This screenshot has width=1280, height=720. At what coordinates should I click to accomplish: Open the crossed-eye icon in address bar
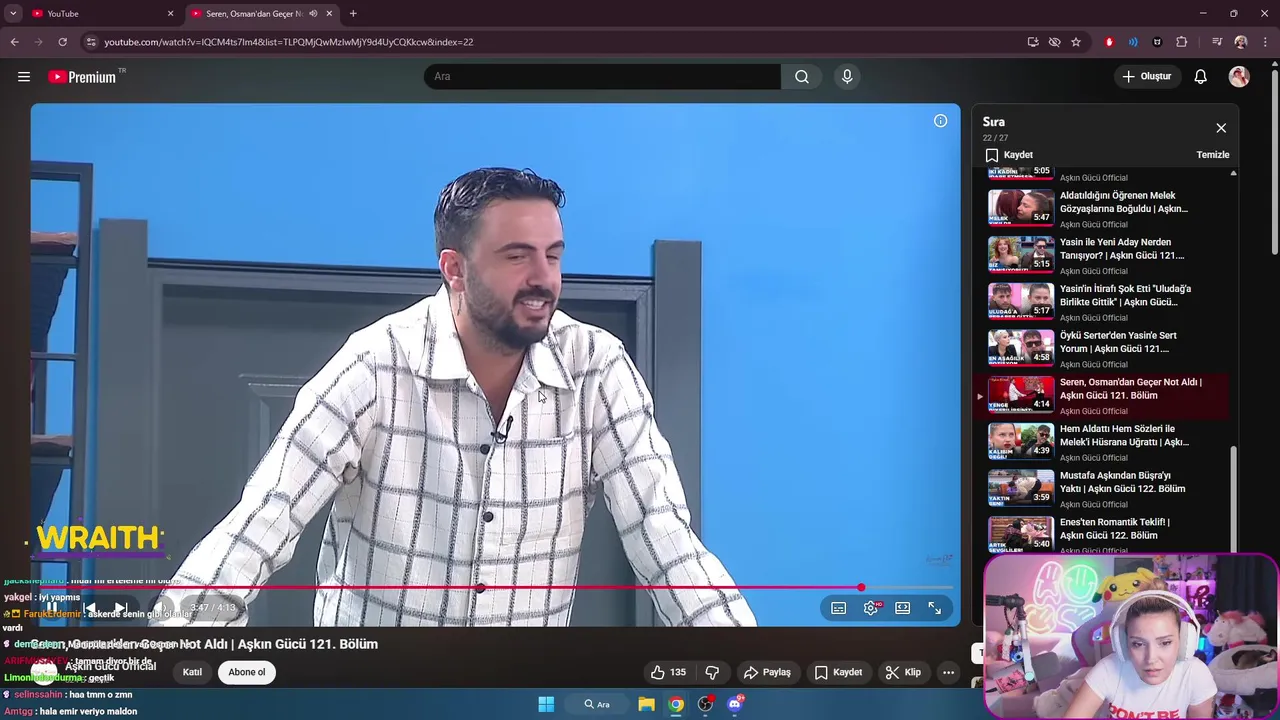coord(1054,42)
